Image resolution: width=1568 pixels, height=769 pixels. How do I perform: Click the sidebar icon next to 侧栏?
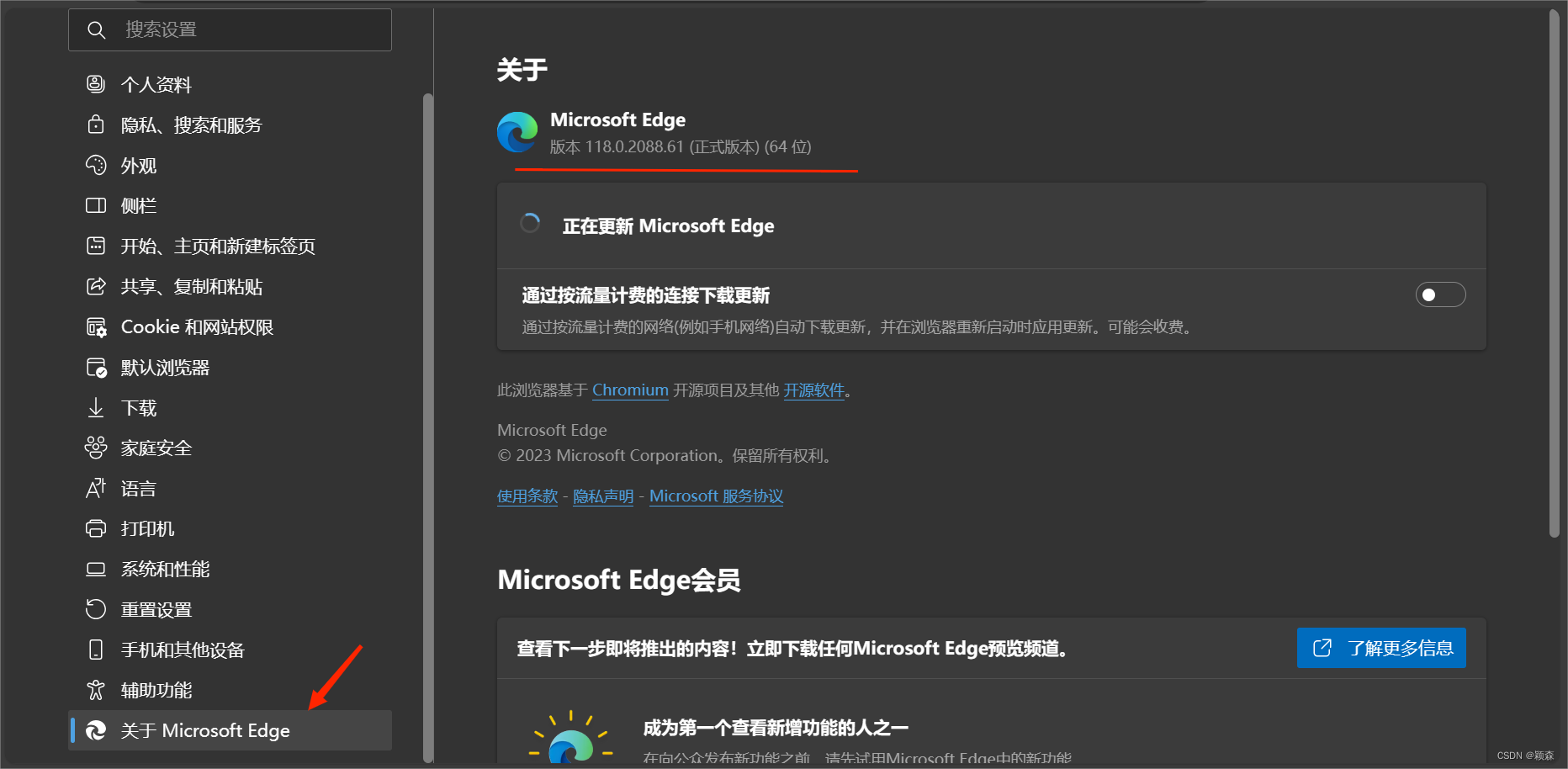[x=96, y=205]
